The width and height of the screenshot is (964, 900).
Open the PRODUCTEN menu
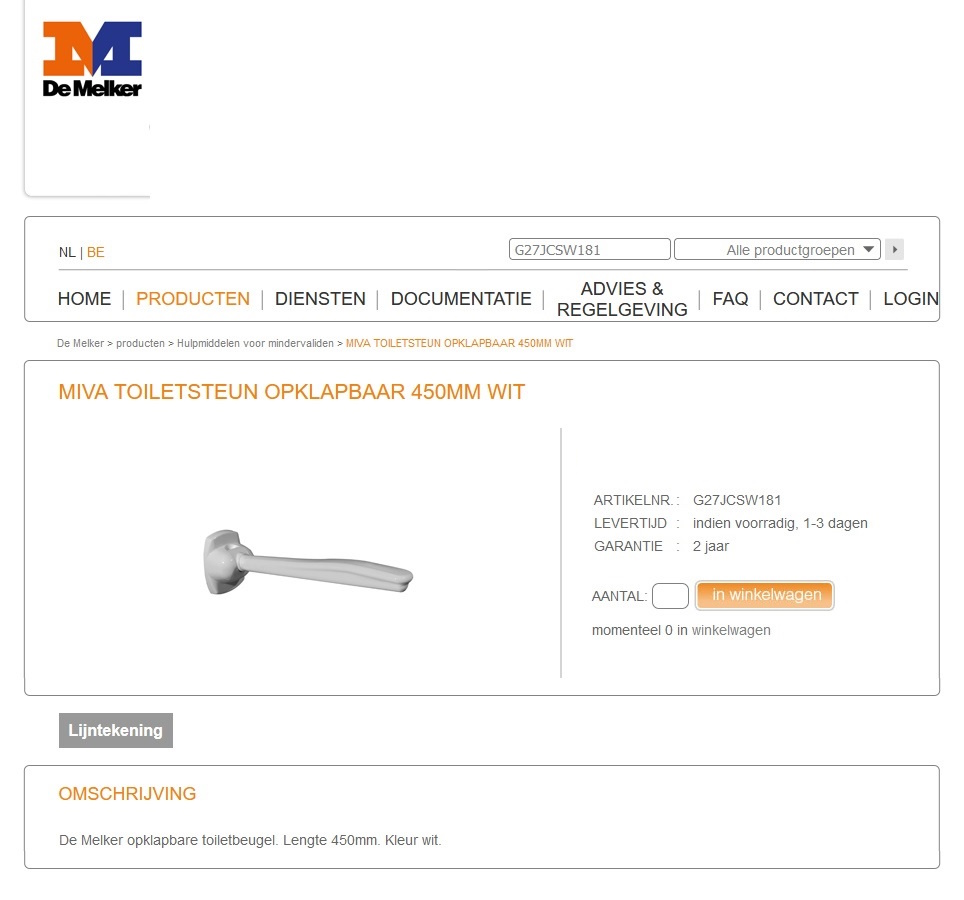193,299
